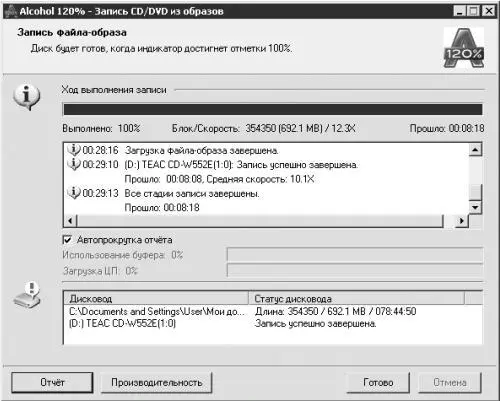This screenshot has height=401, width=500.
Task: Click the log horizontal scroll right arrow
Action: pyautogui.click(x=462, y=221)
